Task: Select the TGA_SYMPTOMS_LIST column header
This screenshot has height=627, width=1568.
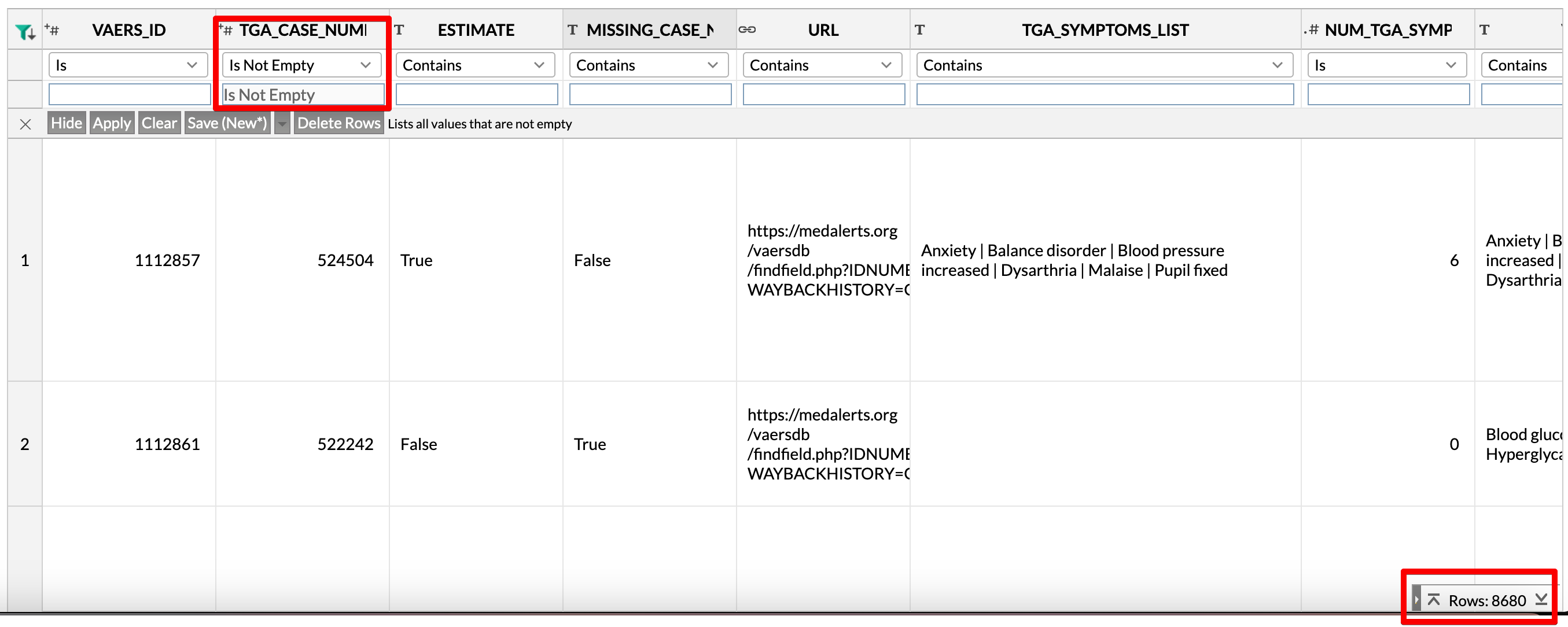Action: [1105, 30]
